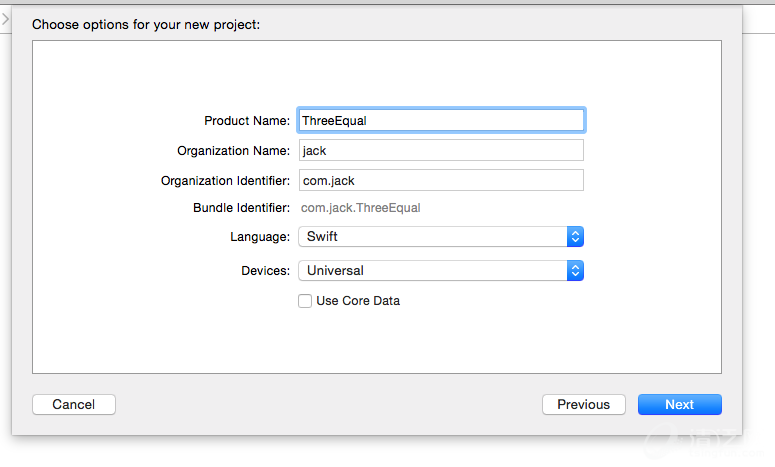Click the blue arrows on Language menu
The width and height of the screenshot is (775, 467).
[575, 237]
